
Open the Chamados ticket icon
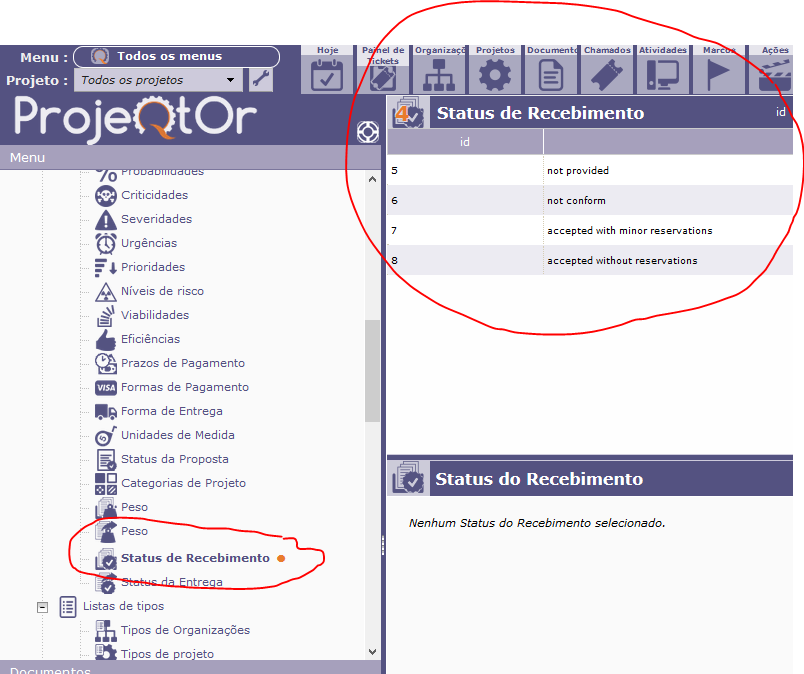pyautogui.click(x=607, y=75)
